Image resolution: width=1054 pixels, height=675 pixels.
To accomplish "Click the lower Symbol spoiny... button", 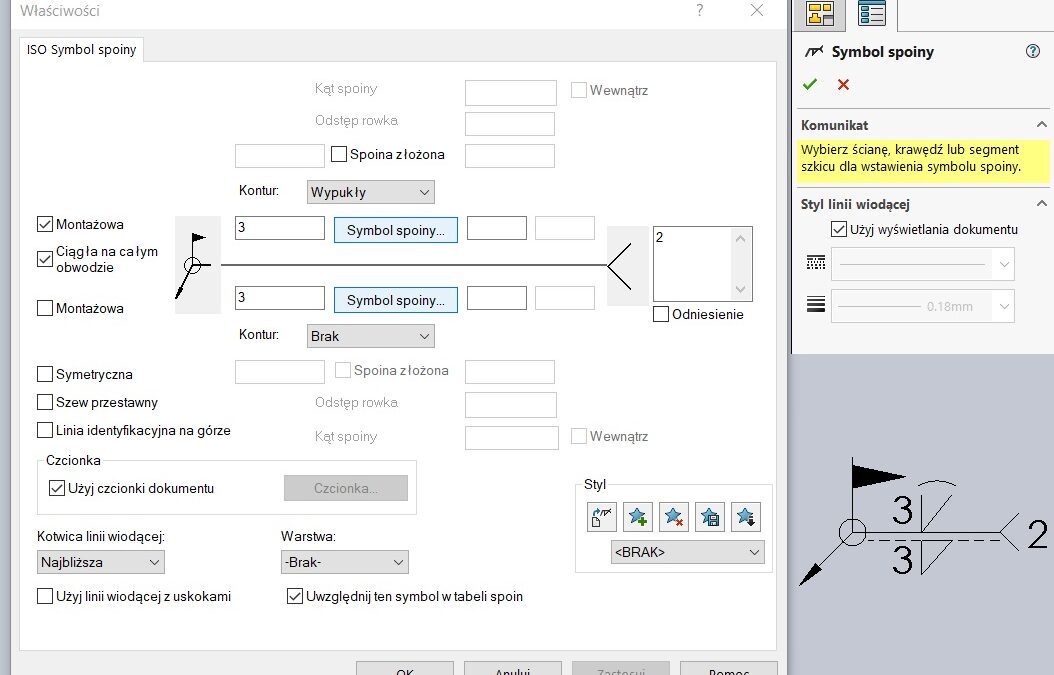I will click(x=395, y=300).
